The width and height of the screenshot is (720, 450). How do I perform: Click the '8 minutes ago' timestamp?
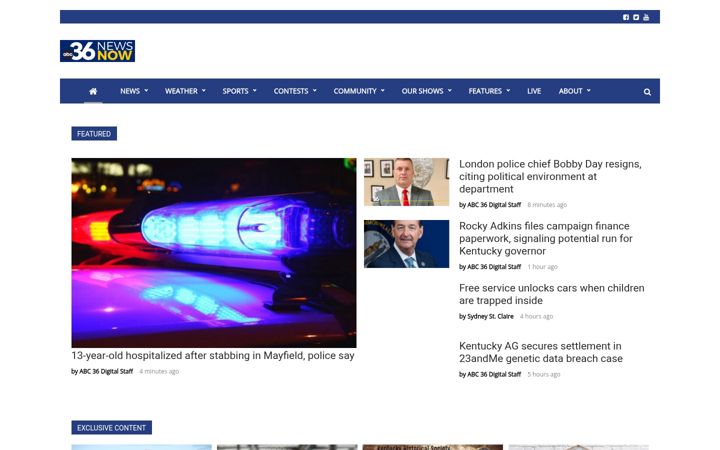[x=547, y=205]
